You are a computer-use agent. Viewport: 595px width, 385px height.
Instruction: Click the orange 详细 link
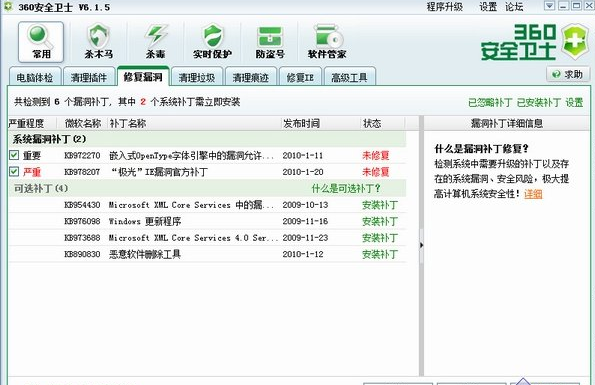pos(533,194)
